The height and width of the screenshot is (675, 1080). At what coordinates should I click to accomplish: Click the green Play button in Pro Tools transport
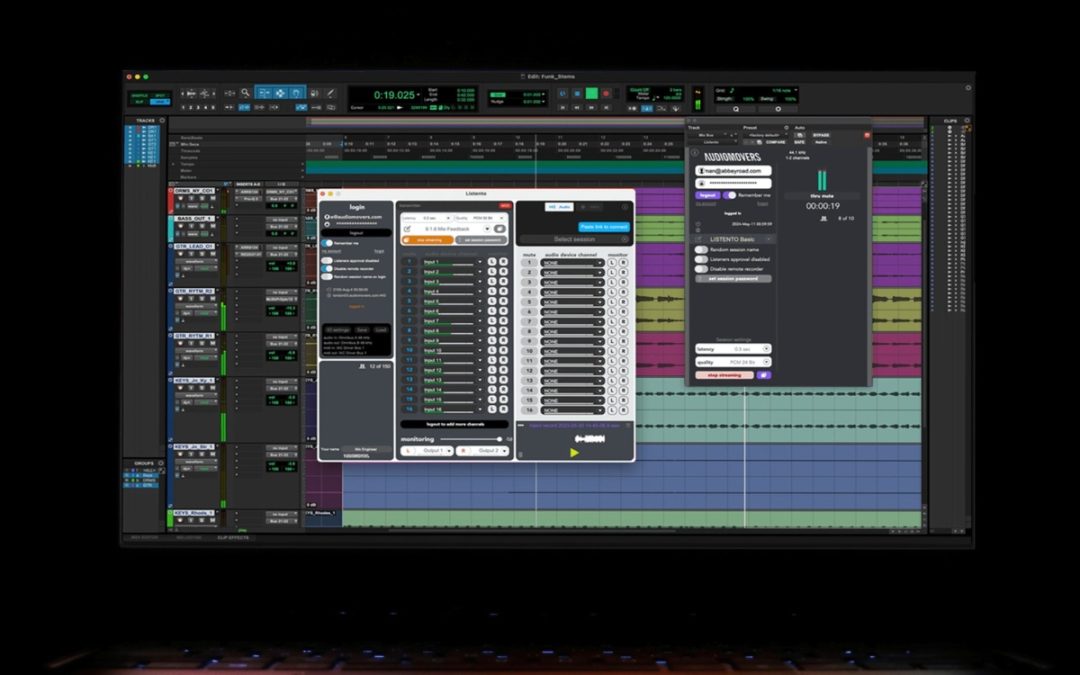coord(591,94)
